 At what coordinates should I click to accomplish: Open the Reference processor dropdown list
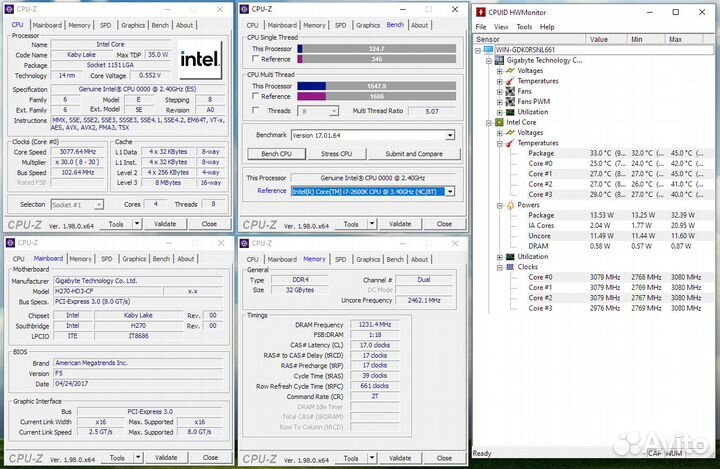coord(450,190)
